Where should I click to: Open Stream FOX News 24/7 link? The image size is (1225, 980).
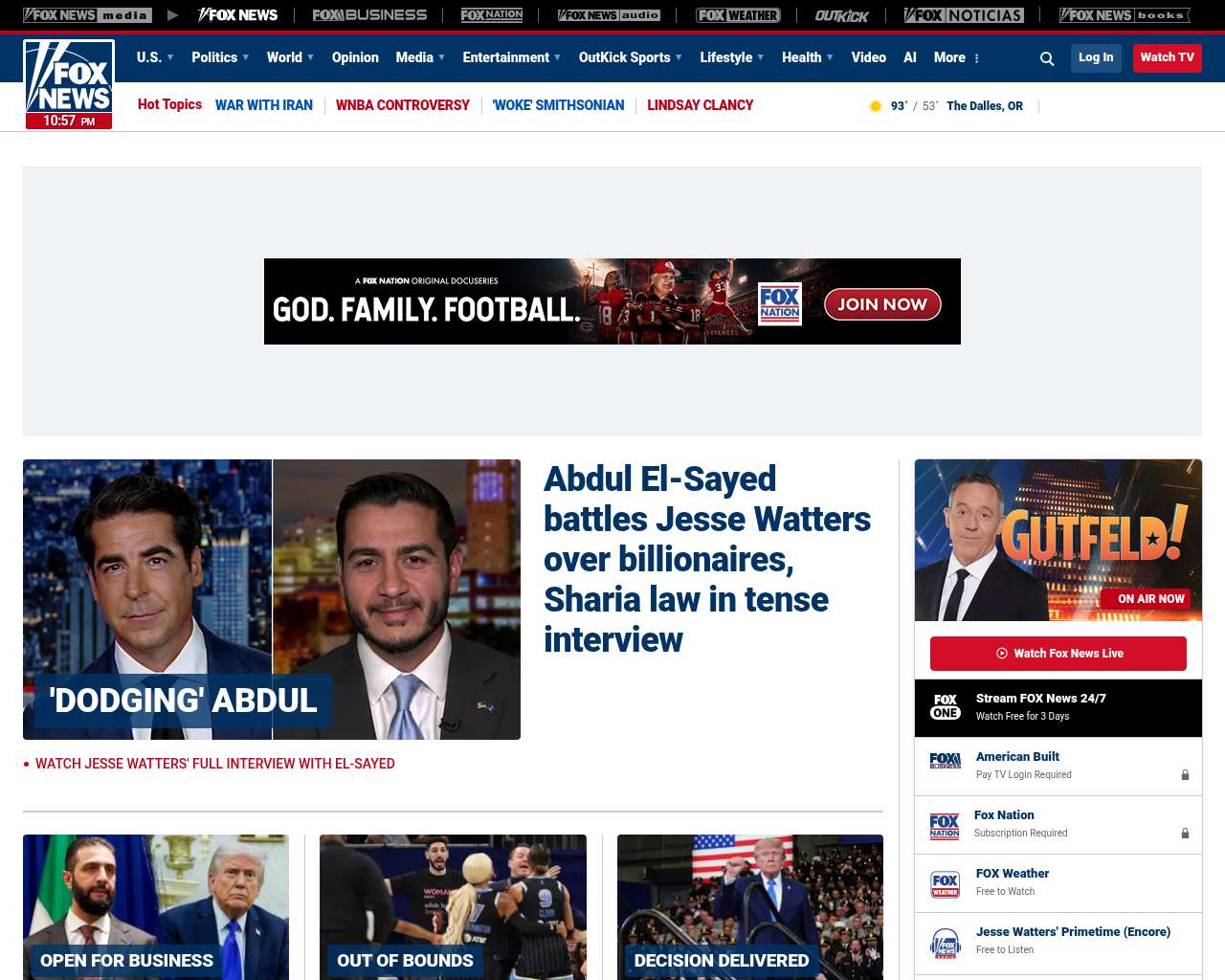(1041, 699)
